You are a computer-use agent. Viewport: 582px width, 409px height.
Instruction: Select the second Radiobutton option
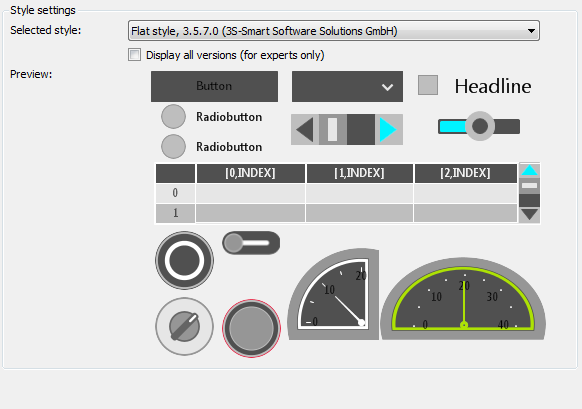(173, 146)
